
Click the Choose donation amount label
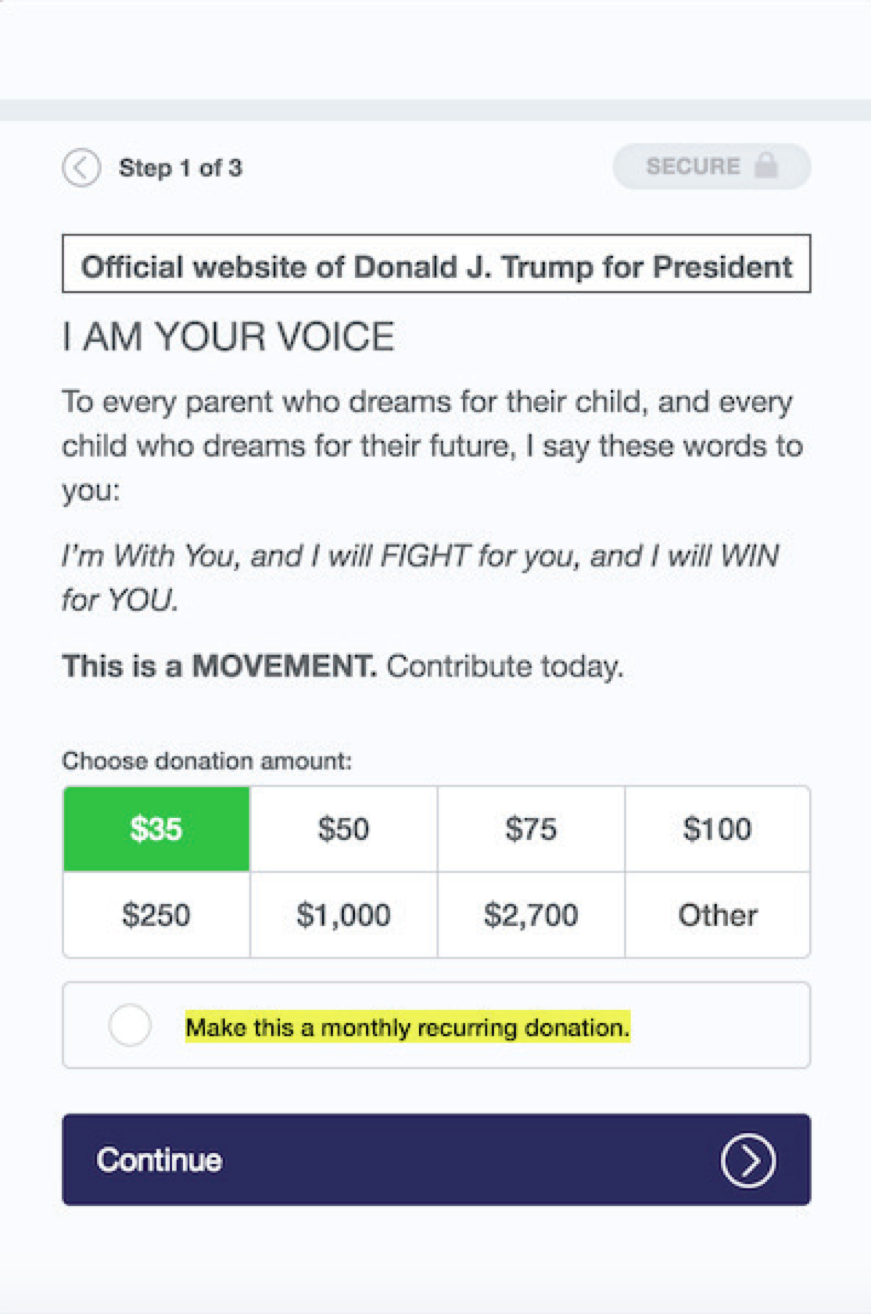click(207, 761)
